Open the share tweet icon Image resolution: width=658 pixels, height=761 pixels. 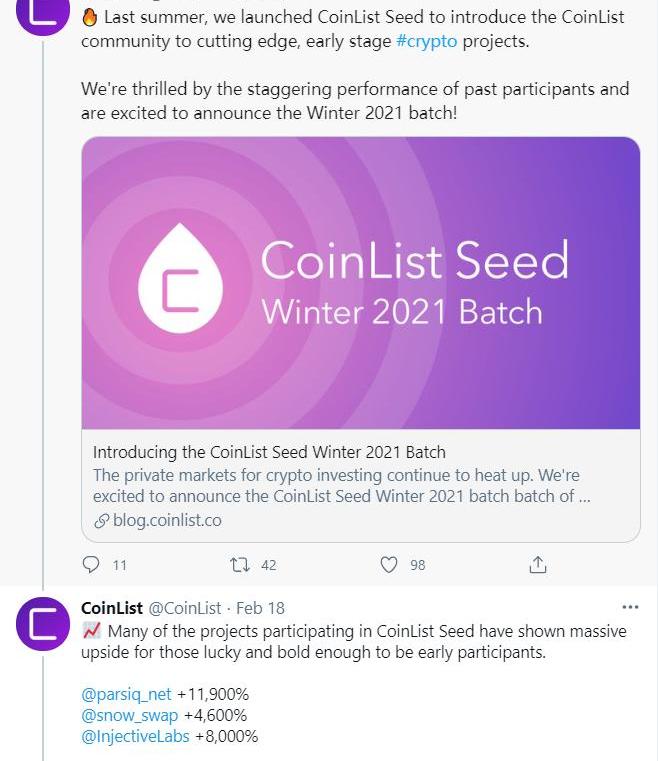538,565
